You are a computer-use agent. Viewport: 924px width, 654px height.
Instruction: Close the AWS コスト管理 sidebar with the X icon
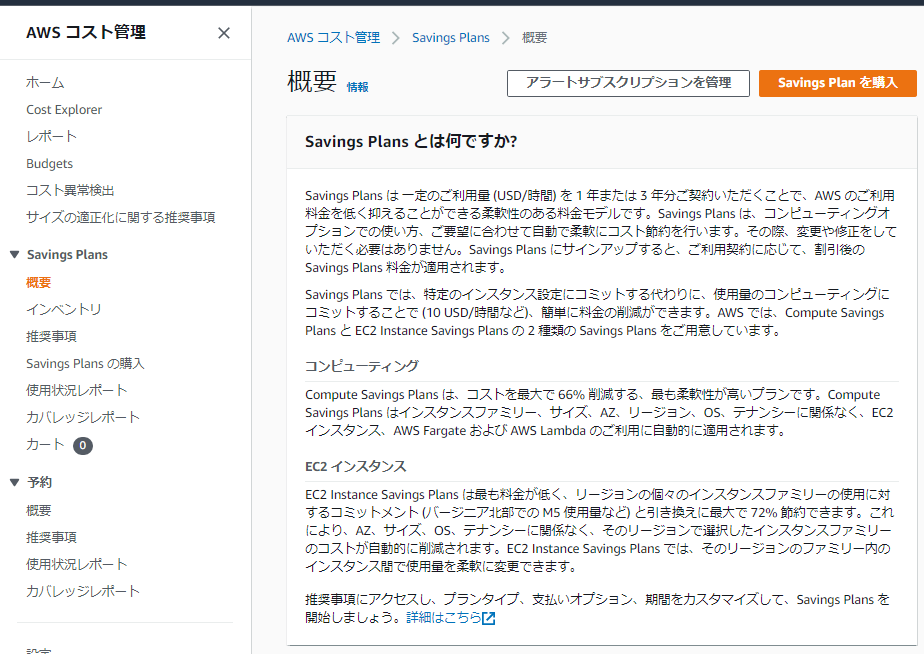[x=224, y=32]
